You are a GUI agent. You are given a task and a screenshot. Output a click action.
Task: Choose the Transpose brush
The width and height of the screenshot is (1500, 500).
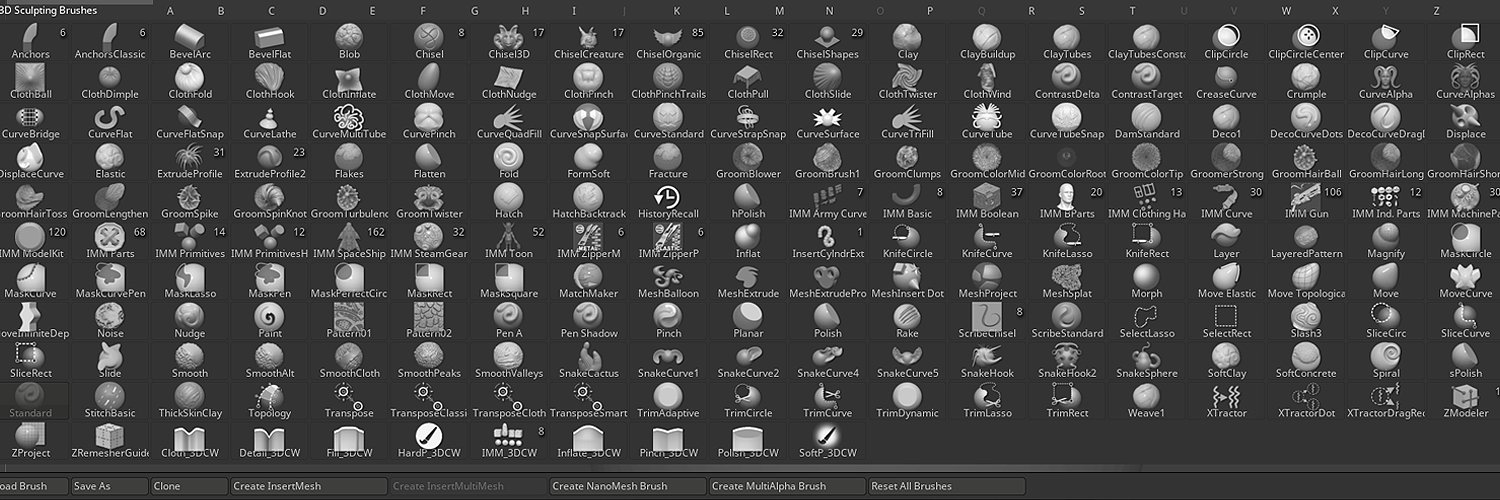tap(349, 402)
